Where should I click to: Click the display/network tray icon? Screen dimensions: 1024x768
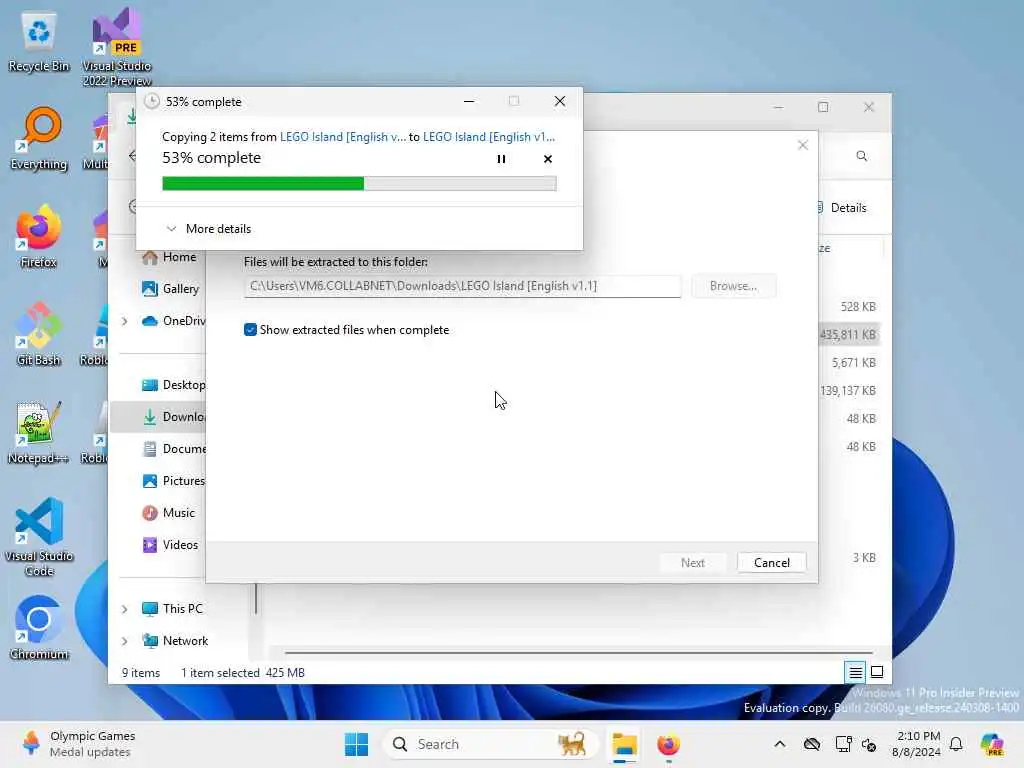843,744
